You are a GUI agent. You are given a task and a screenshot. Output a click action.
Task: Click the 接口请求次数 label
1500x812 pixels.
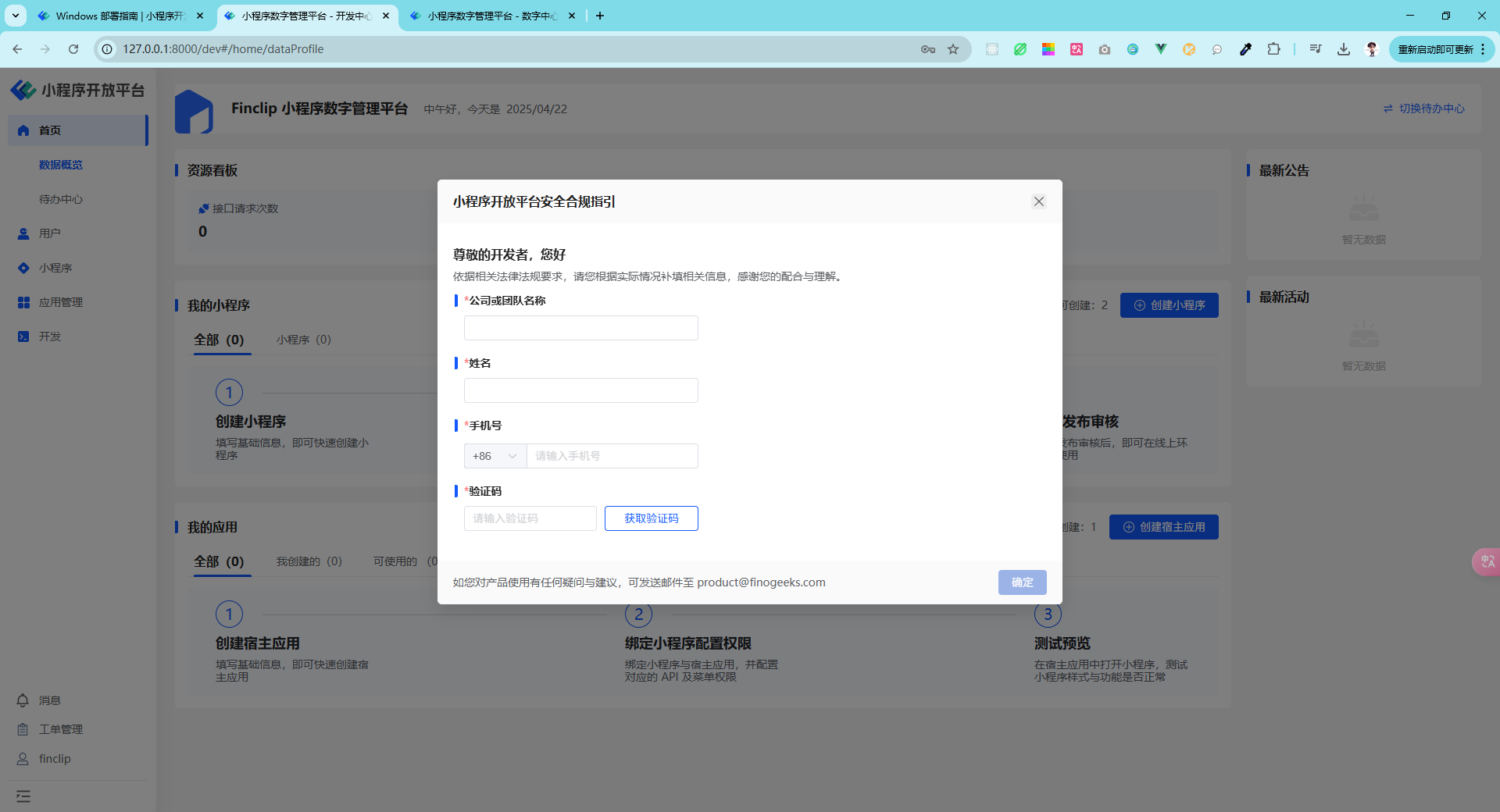click(245, 208)
